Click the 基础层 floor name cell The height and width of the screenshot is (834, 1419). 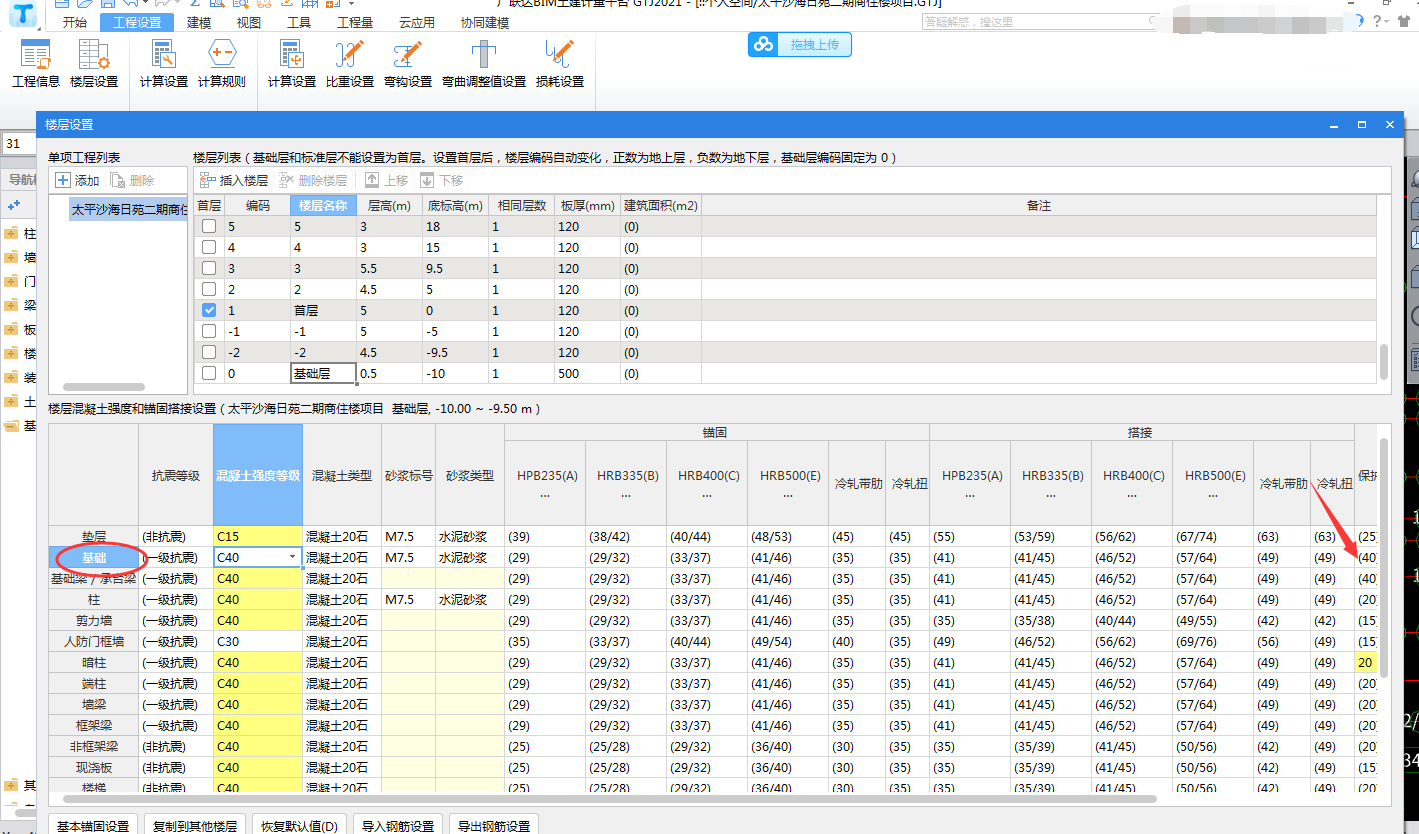tap(323, 373)
